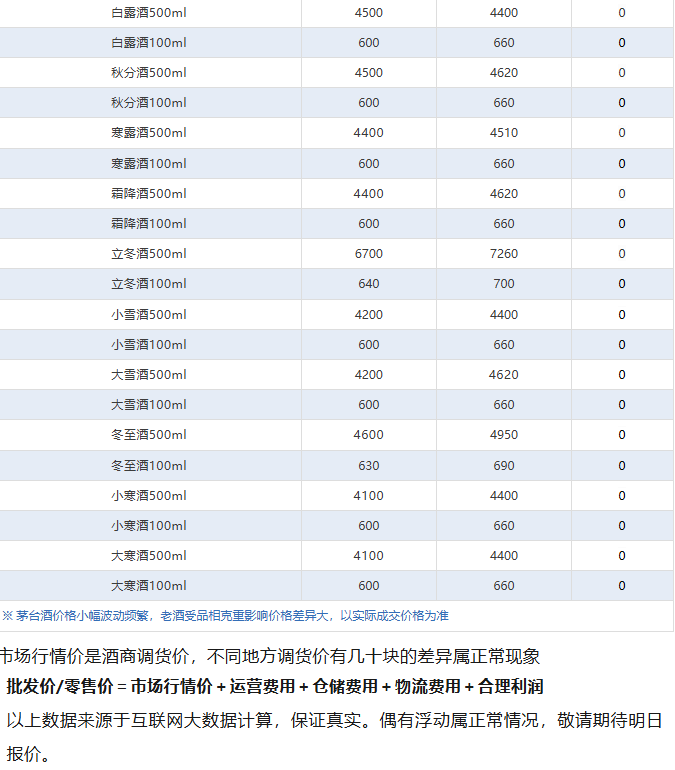Click the blue 茅台酒价格 disclaimer note
Screen dimensions: 675x770
pyautogui.click(x=225, y=616)
